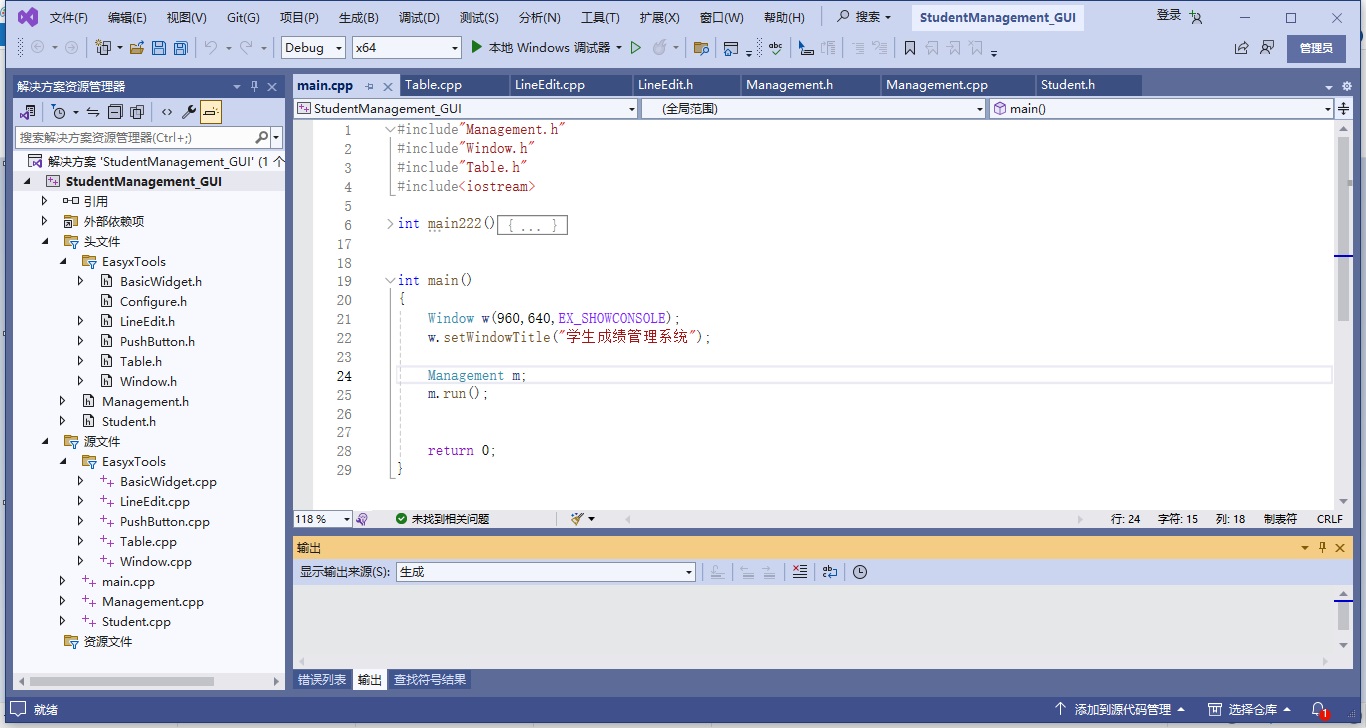Click the 管理员 button
Screen dimensions: 1366x728
click(1316, 48)
